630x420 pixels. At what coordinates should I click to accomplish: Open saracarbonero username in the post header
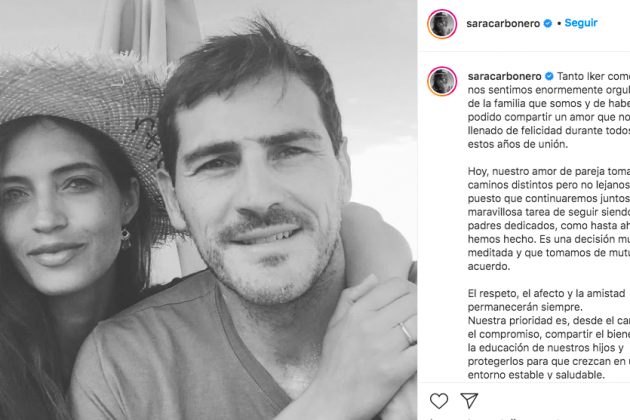(x=503, y=24)
